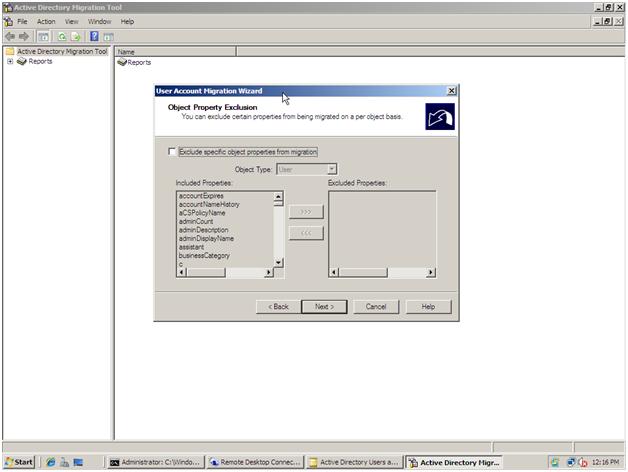
Task: Click the Help button in the wizard
Action: pos(428,307)
